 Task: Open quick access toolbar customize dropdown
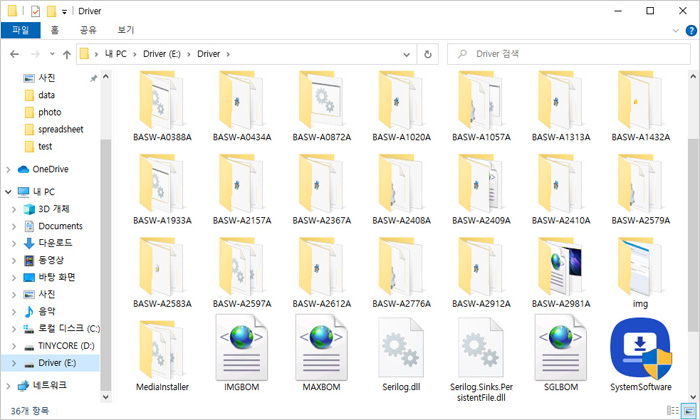point(64,12)
